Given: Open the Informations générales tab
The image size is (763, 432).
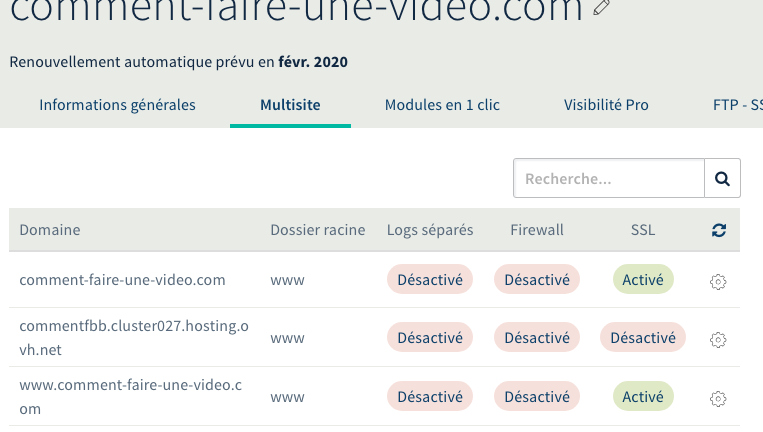Looking at the screenshot, I should point(117,105).
